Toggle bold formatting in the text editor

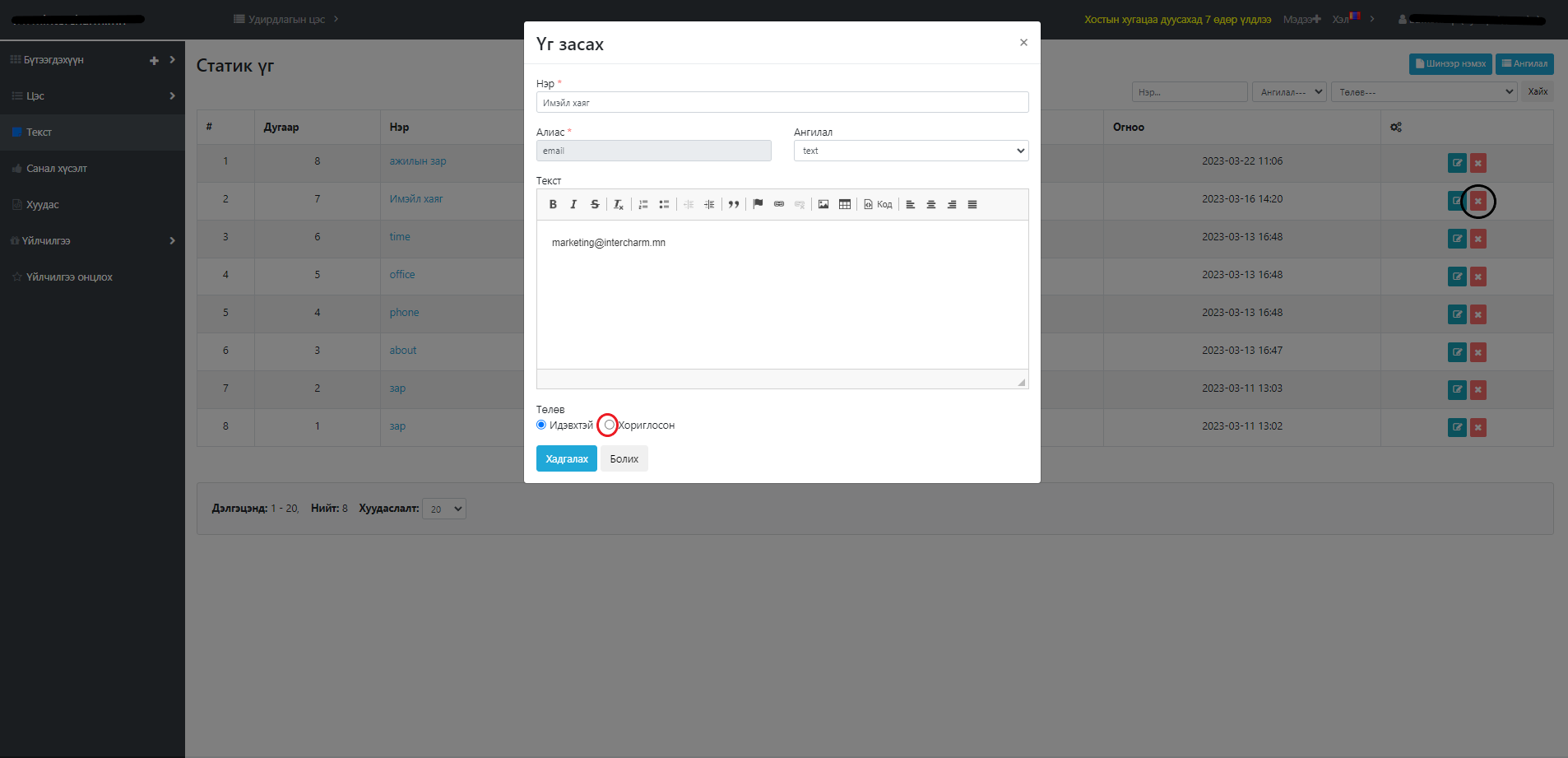pos(553,205)
